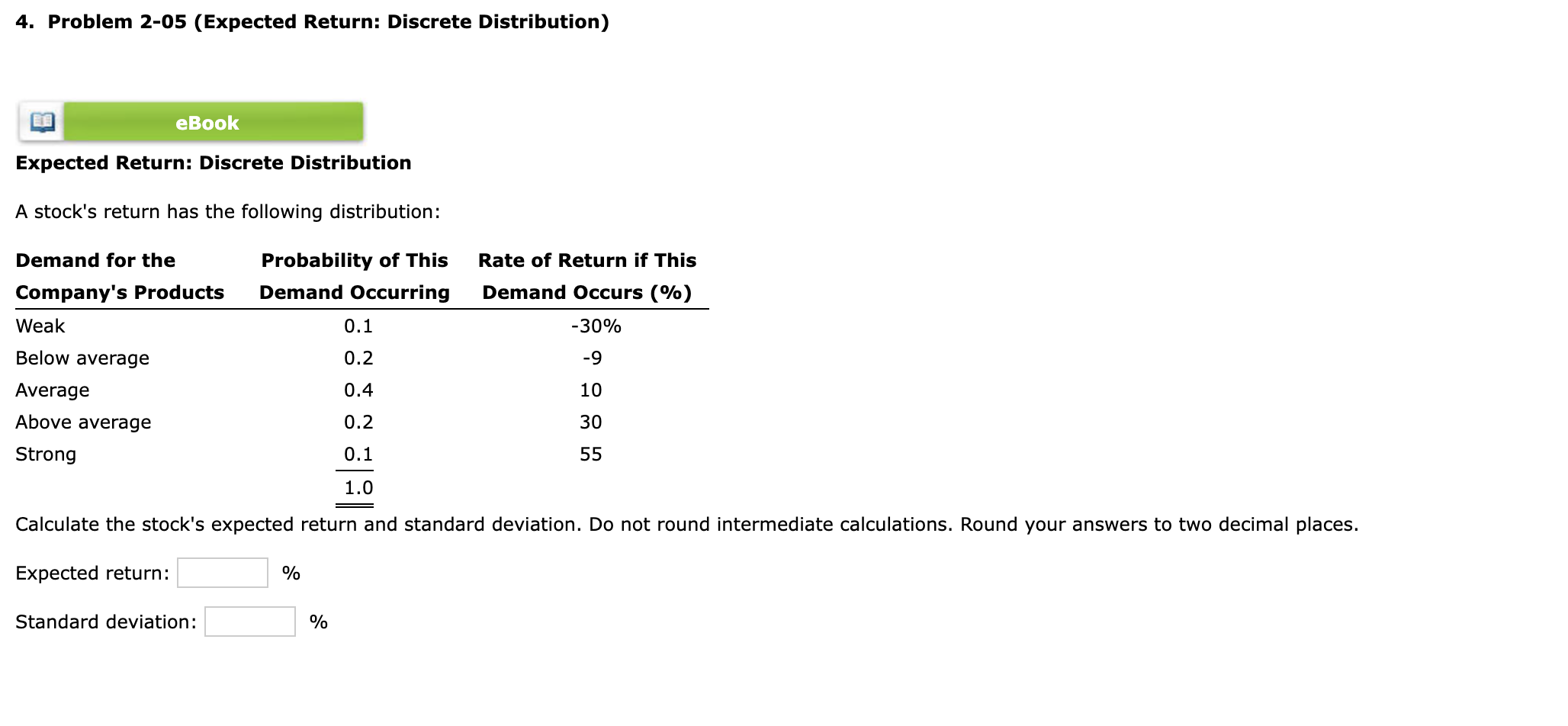This screenshot has height=726, width=1568.
Task: Click the percent sign beside Expected return
Action: [291, 572]
